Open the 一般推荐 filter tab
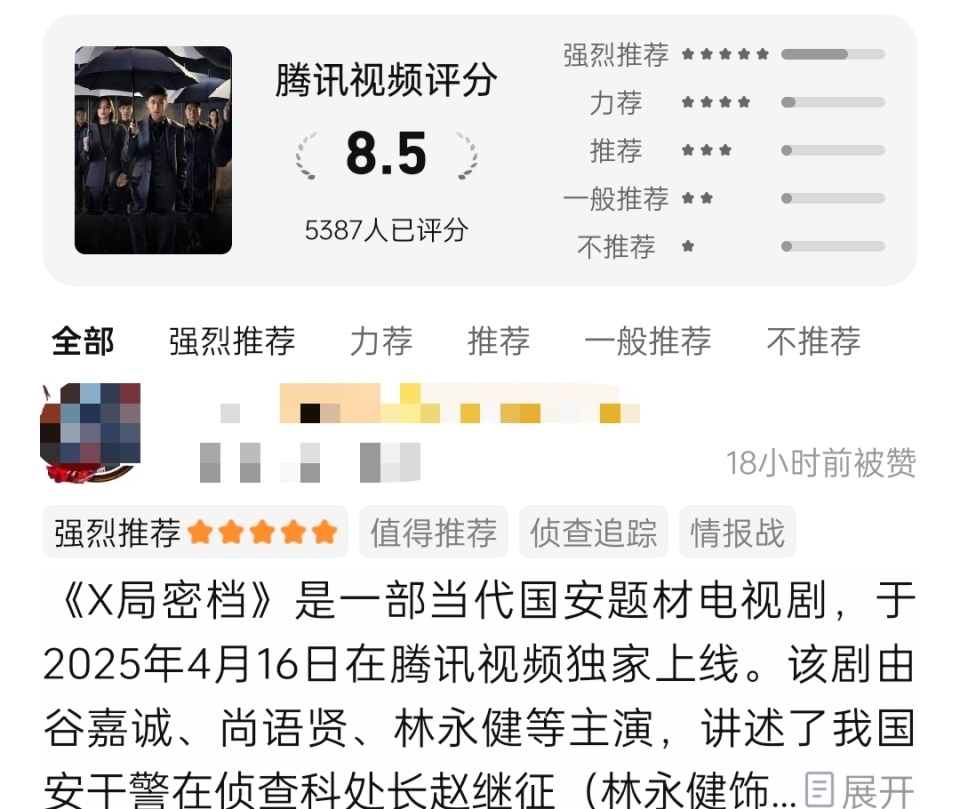The width and height of the screenshot is (960, 809). (648, 341)
